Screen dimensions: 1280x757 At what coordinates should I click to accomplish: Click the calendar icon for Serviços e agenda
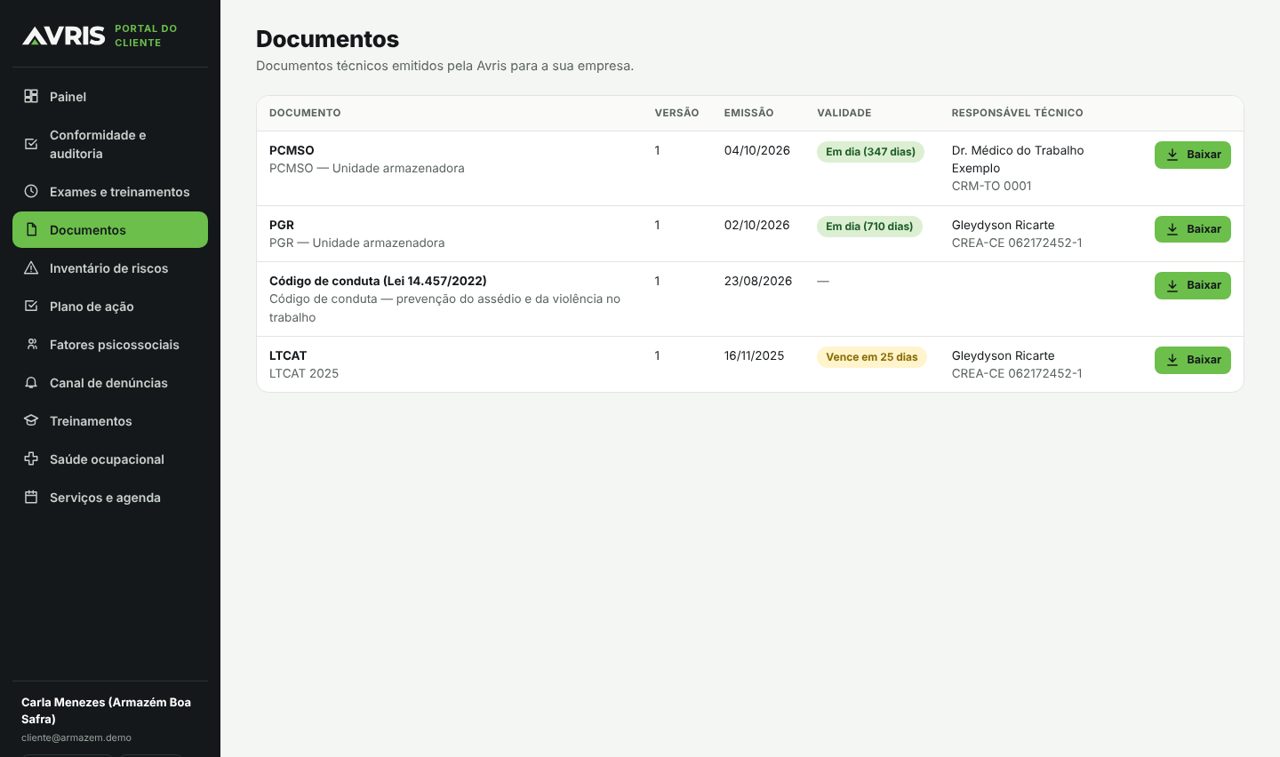pos(31,497)
